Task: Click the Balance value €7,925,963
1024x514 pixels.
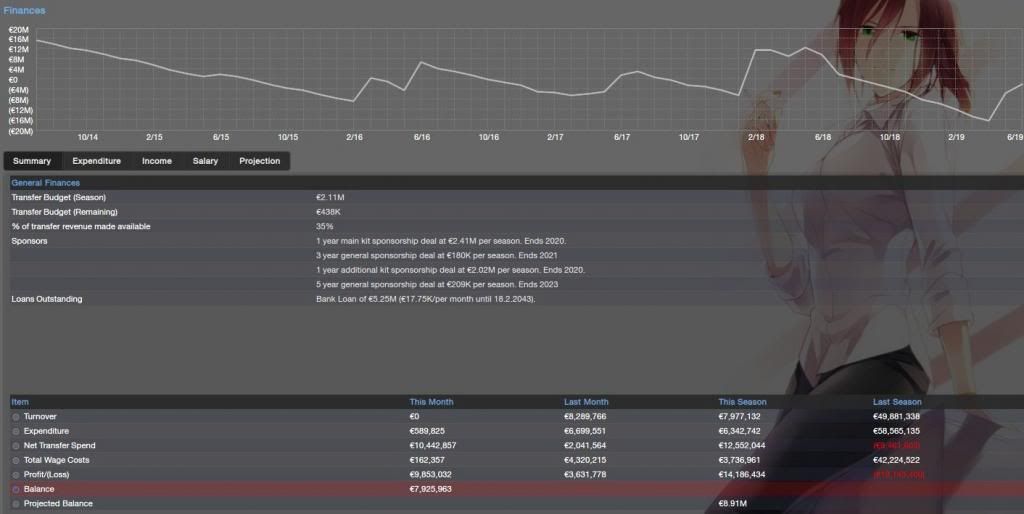Action: click(430, 489)
